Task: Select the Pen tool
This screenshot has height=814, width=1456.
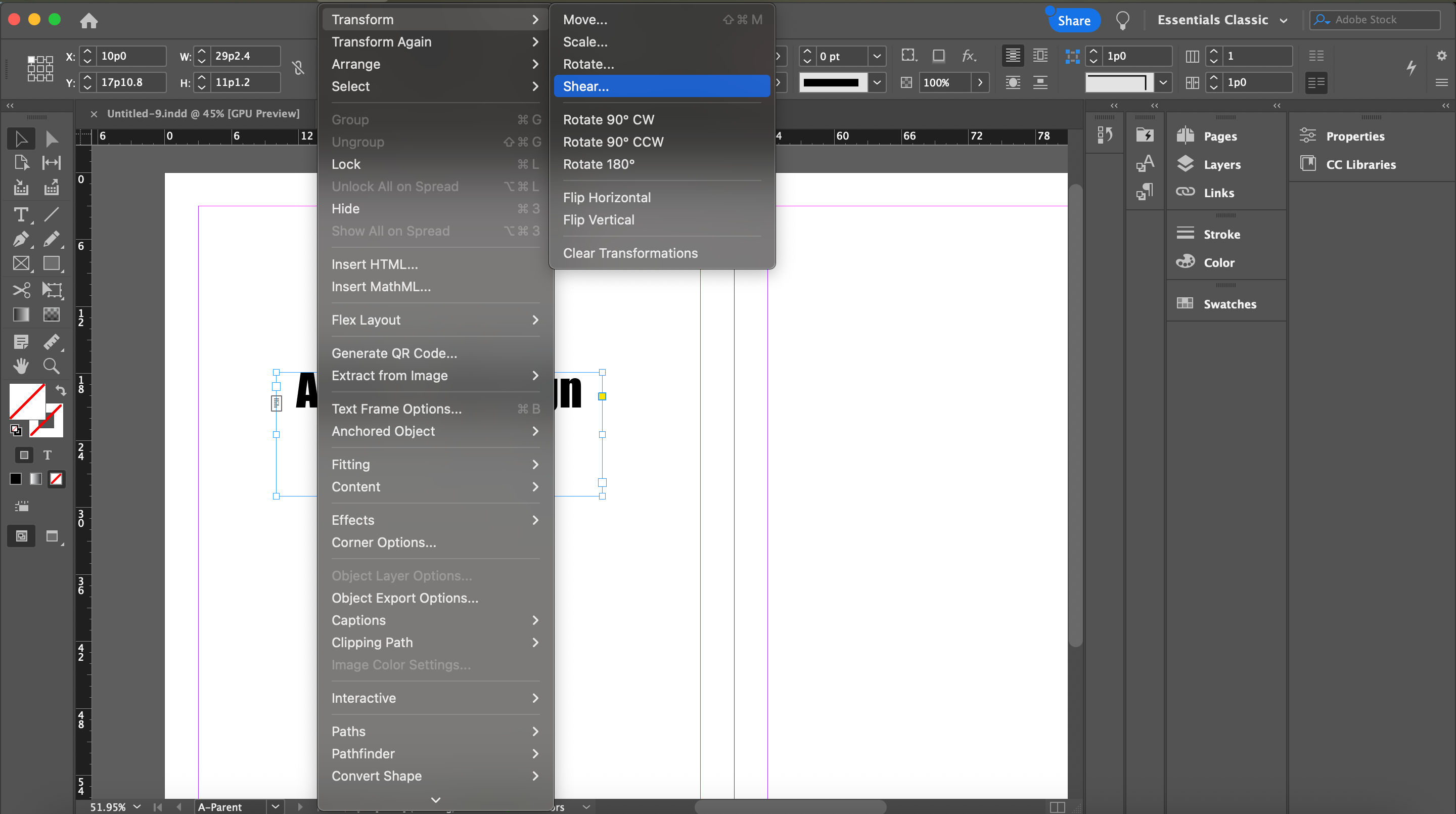Action: 21,239
